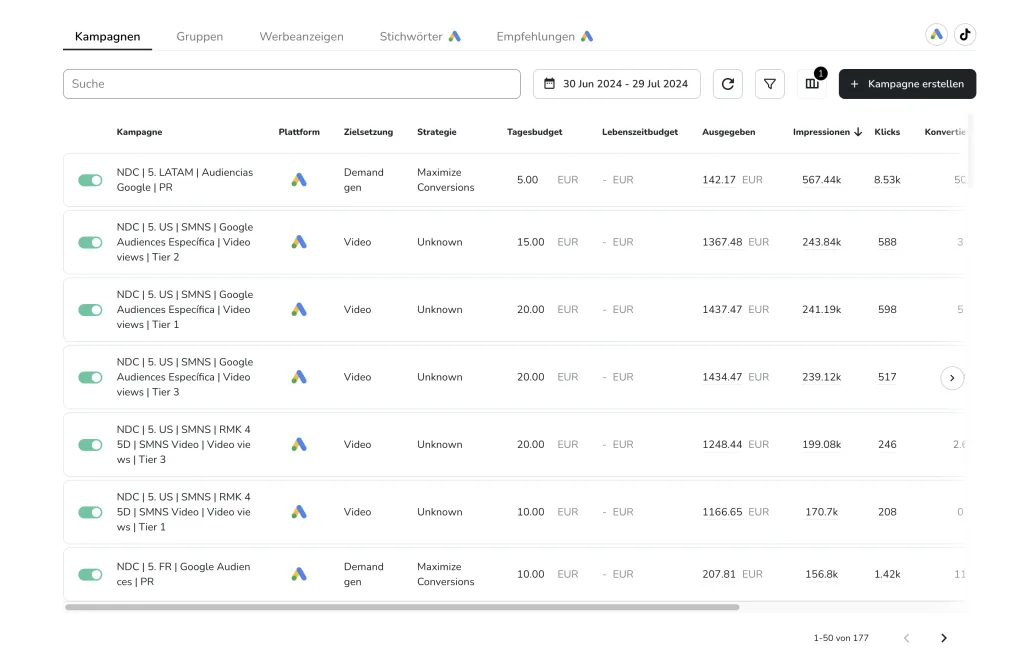Click the Impressionen sort arrow
This screenshot has height=662, width=1024.
[858, 132]
